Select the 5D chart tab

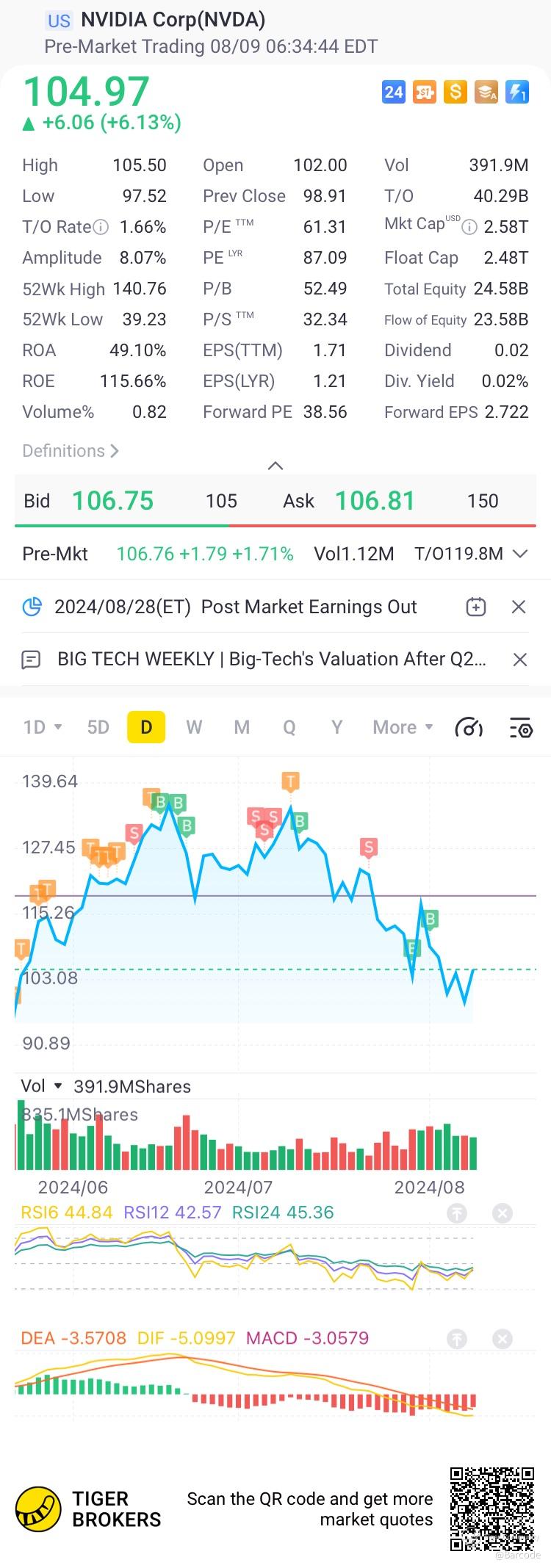pyautogui.click(x=98, y=727)
